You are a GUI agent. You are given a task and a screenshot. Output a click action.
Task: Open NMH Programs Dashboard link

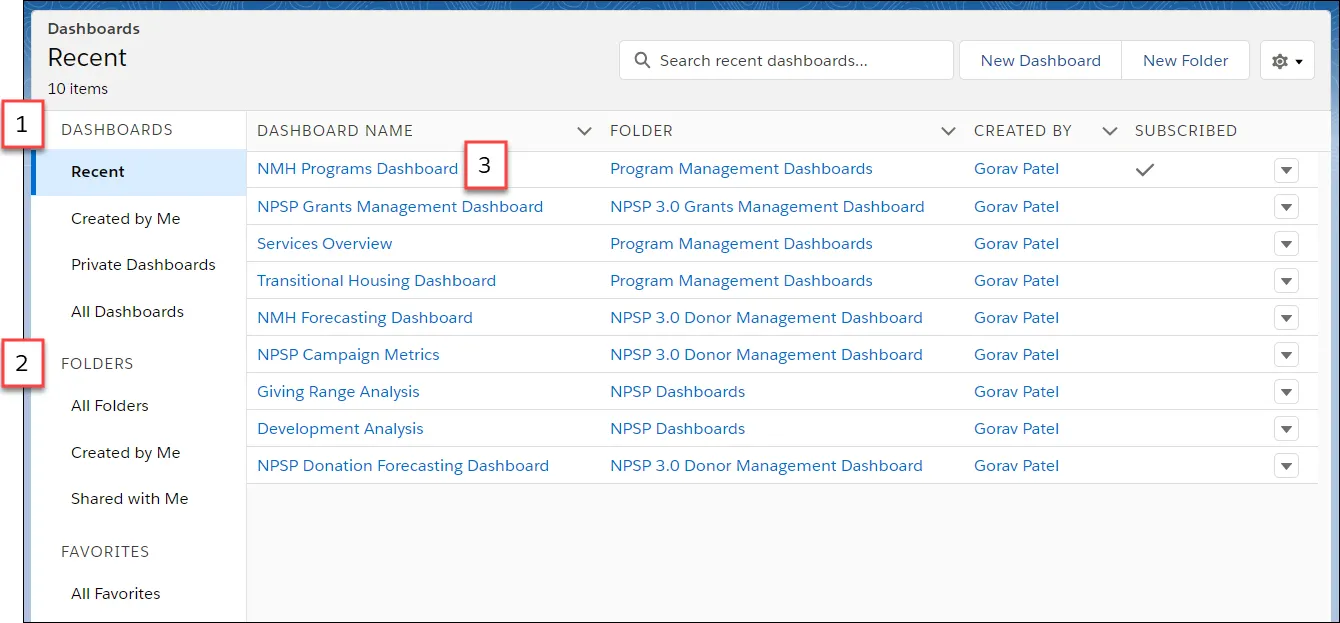pyautogui.click(x=357, y=169)
